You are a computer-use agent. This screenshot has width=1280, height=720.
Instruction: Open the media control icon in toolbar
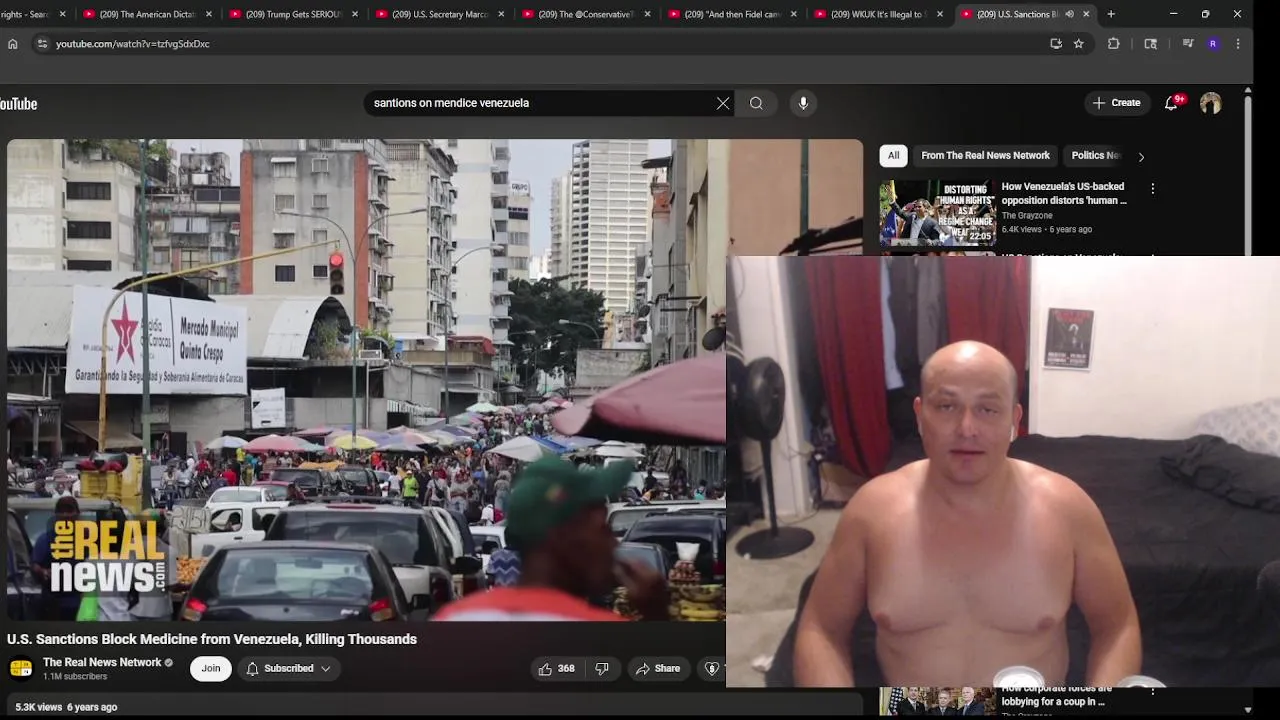pos(1187,44)
